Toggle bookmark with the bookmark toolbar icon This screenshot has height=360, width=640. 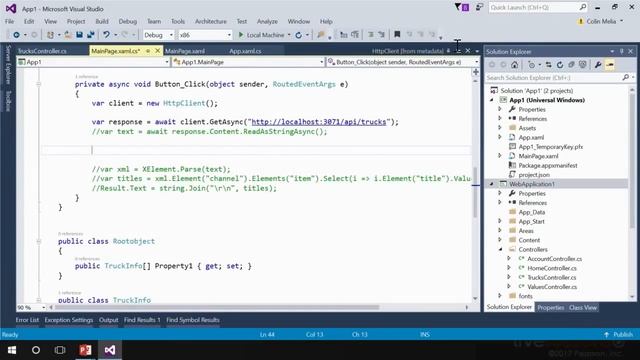397,35
